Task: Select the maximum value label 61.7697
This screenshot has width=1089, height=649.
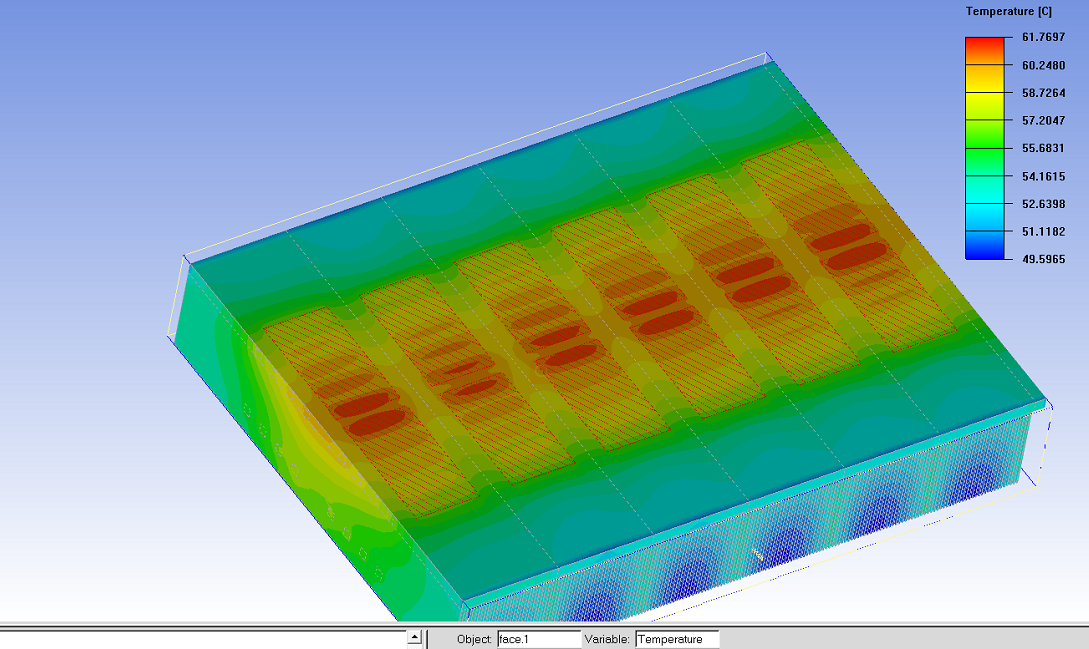Action: (x=1042, y=37)
